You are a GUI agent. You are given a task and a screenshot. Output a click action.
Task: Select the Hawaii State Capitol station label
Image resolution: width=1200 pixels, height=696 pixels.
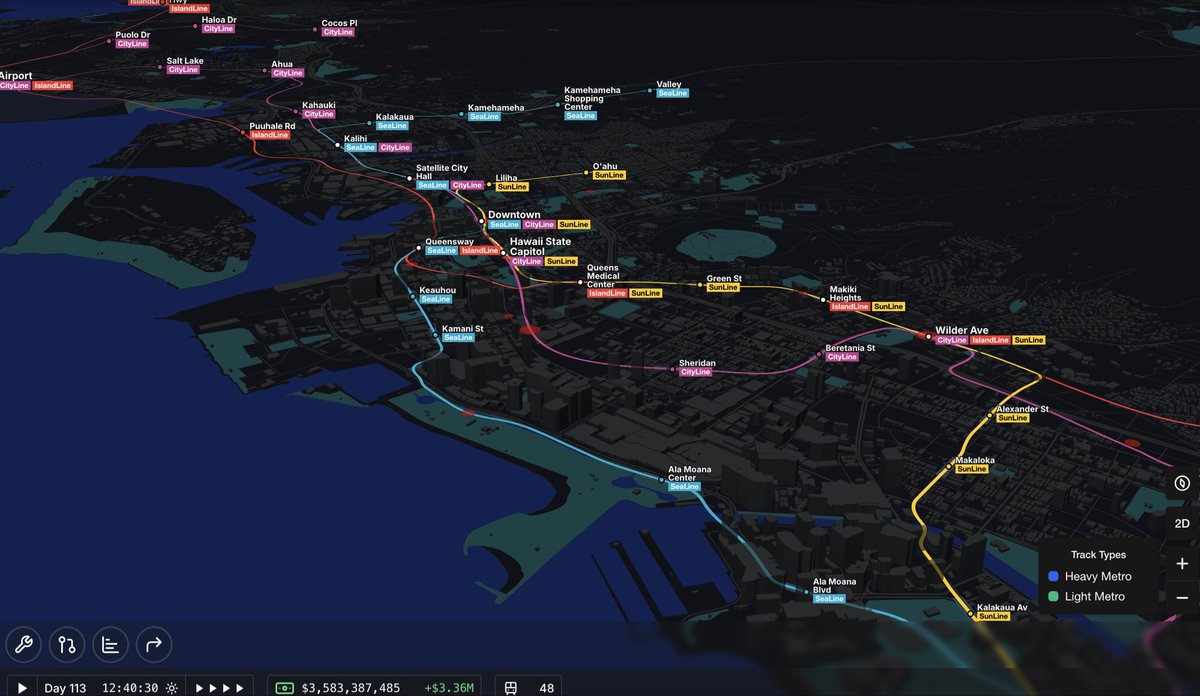(540, 246)
